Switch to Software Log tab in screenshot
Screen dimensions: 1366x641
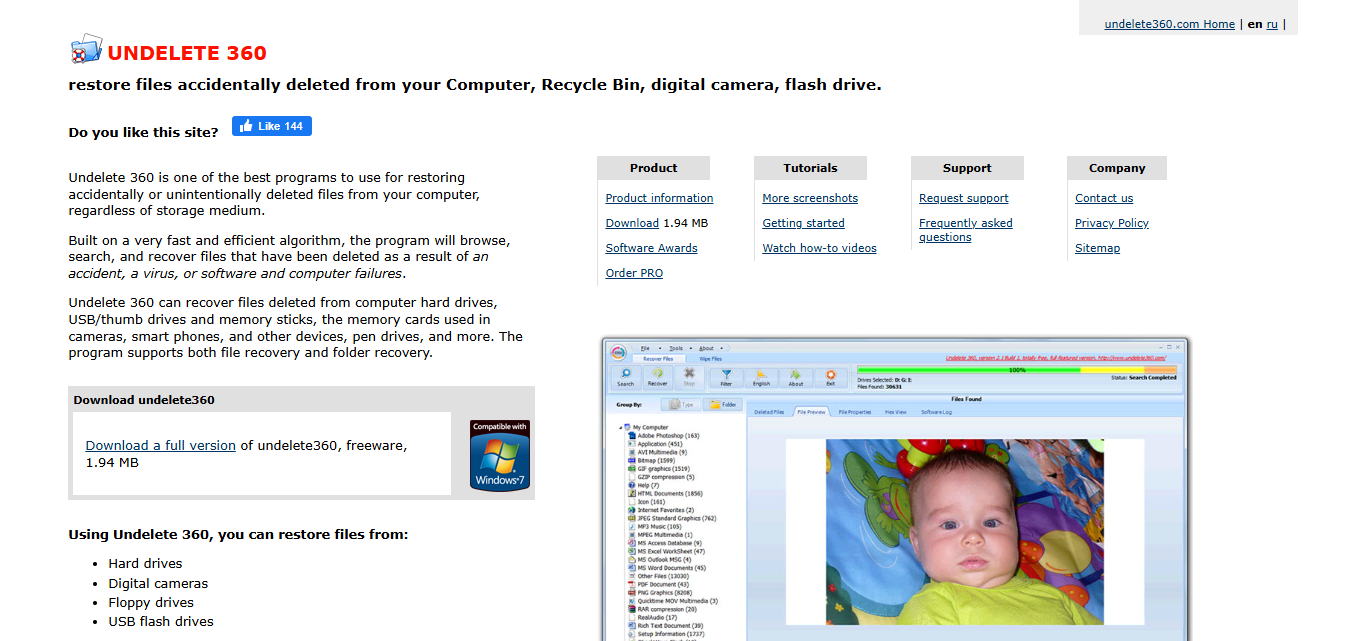[937, 412]
